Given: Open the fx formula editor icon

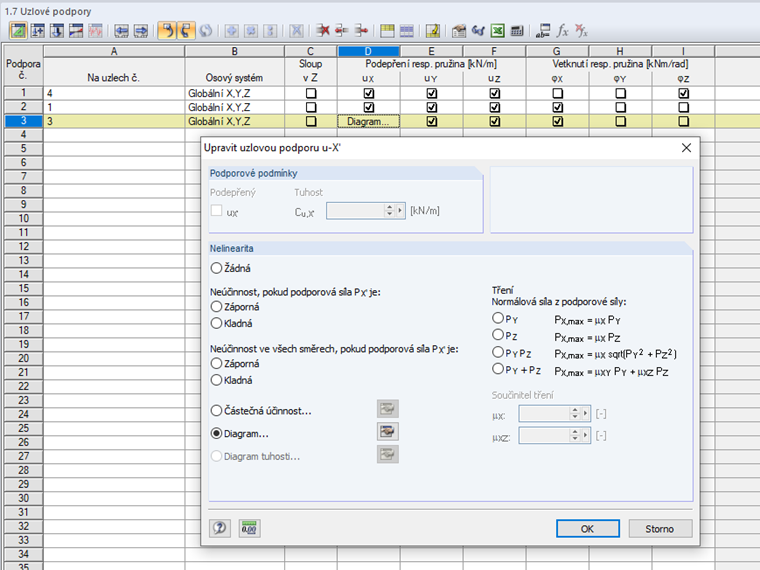Looking at the screenshot, I should (x=562, y=31).
